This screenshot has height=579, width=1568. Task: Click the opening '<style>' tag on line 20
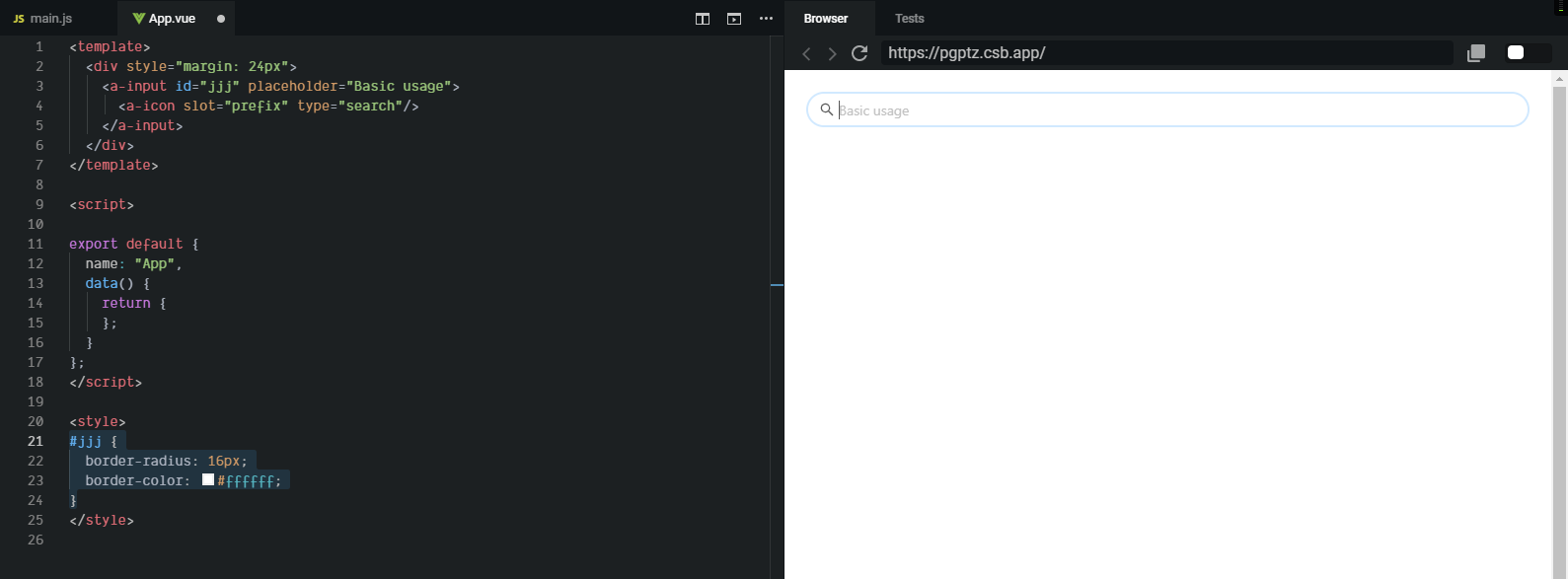tap(98, 421)
